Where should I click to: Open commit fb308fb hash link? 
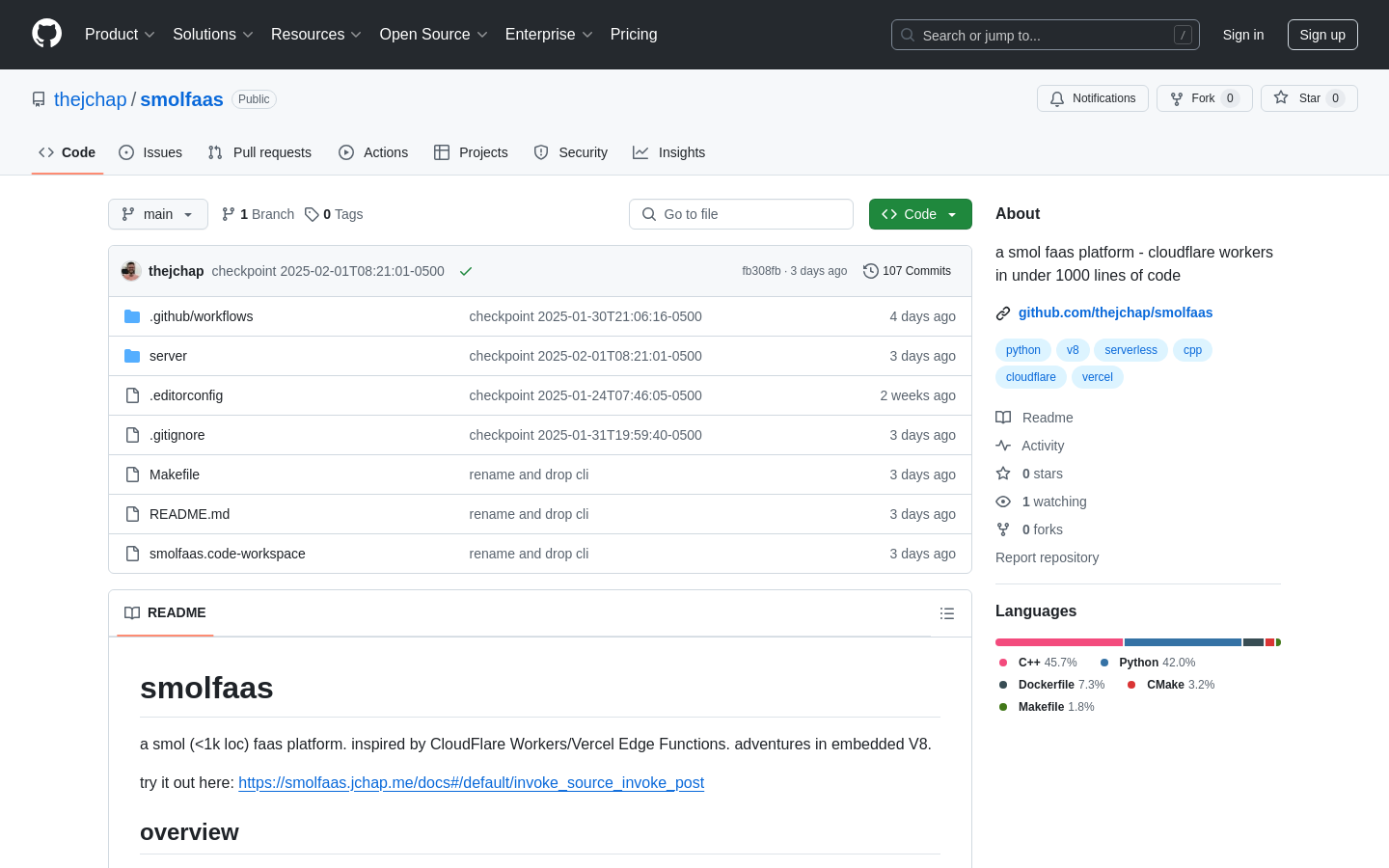pyautogui.click(x=761, y=271)
